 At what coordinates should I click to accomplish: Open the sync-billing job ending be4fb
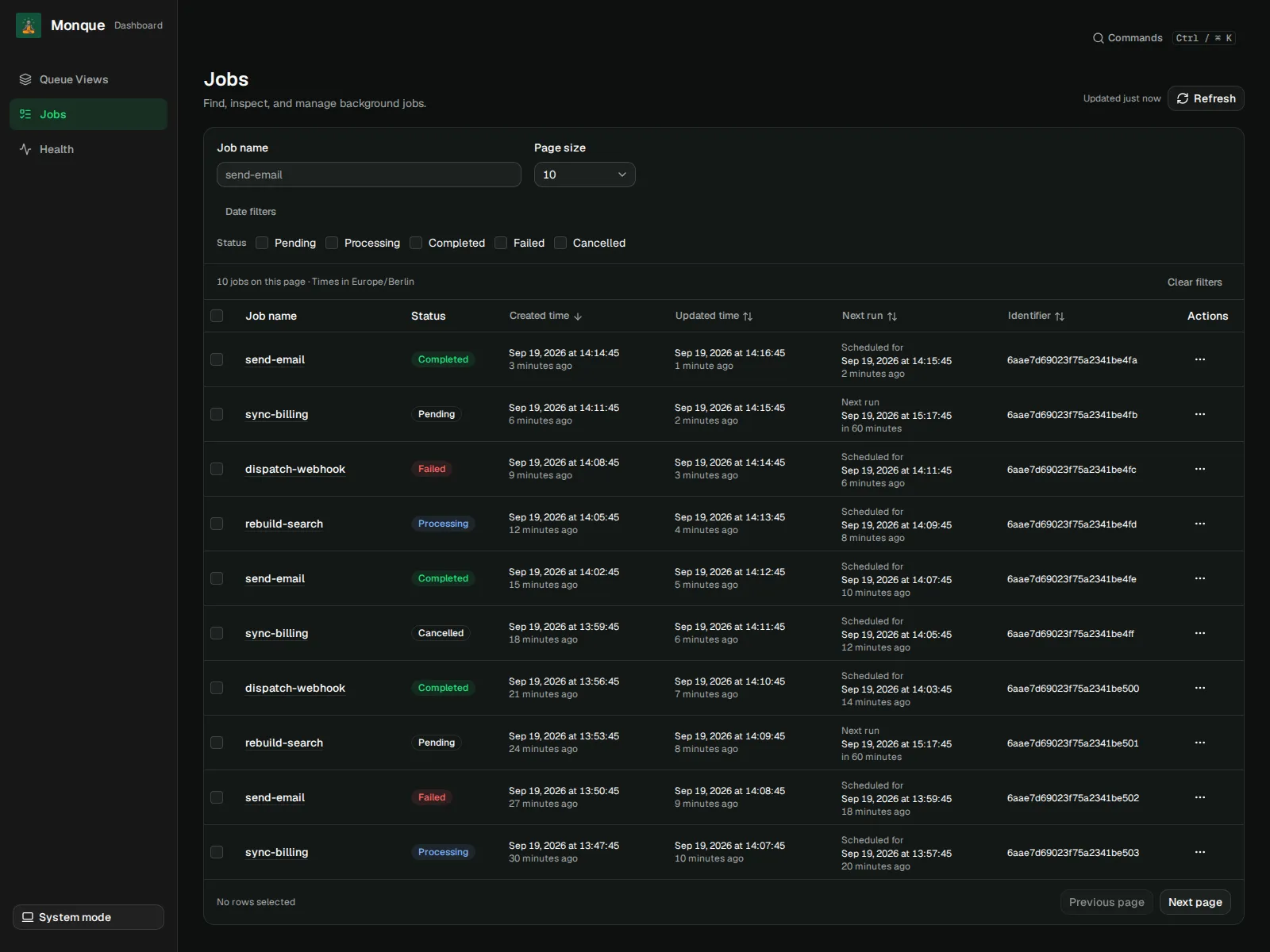click(x=277, y=414)
